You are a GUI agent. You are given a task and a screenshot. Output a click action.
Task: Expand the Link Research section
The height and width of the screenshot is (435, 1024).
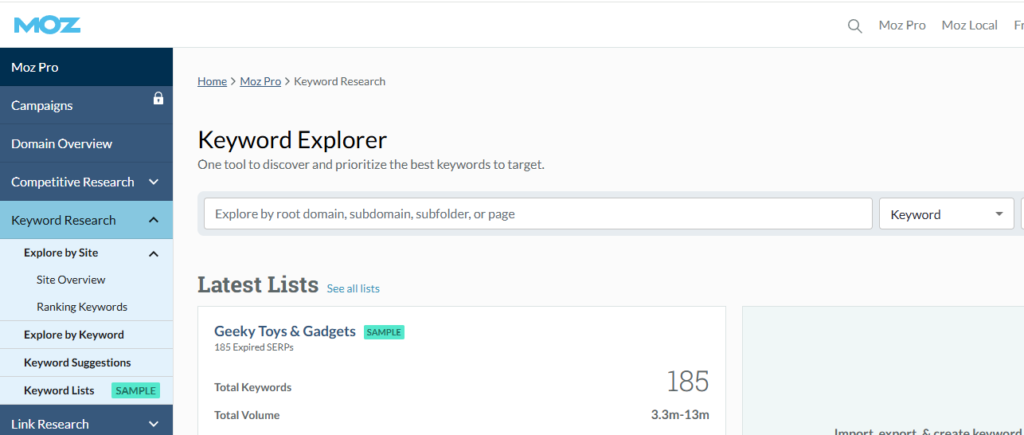[x=153, y=425]
